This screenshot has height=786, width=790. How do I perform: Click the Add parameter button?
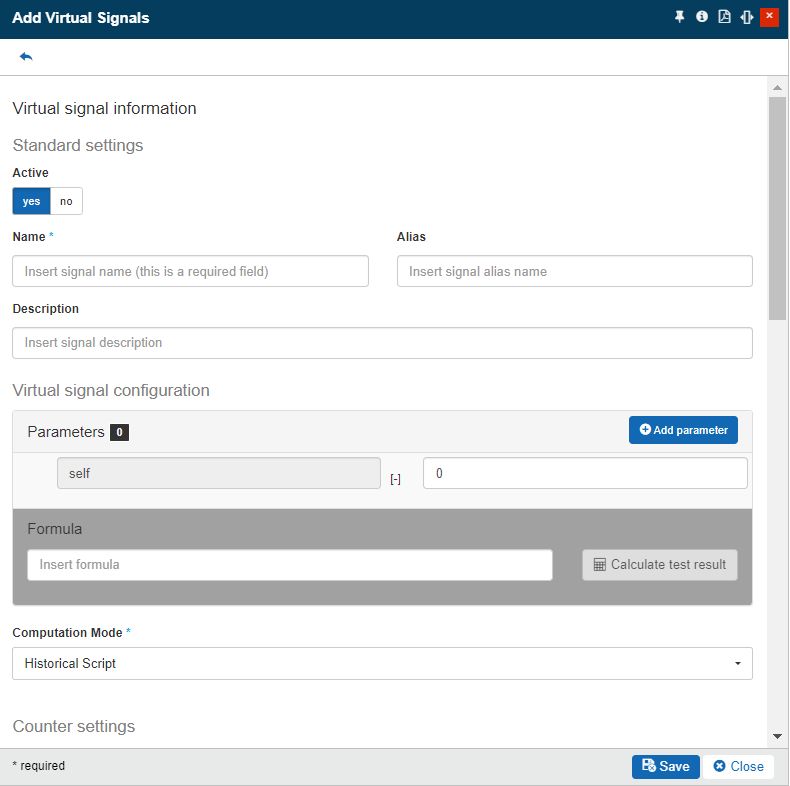(x=683, y=430)
